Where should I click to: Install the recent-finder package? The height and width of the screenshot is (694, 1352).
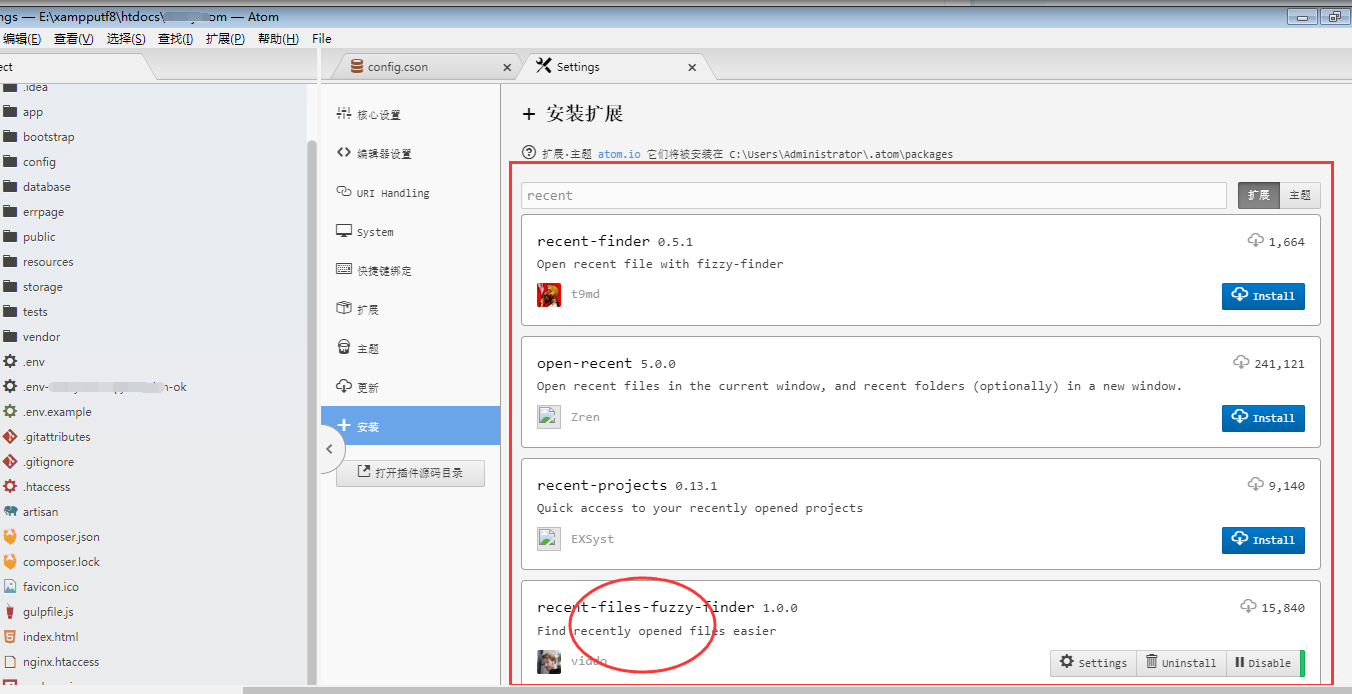pyautogui.click(x=1263, y=296)
